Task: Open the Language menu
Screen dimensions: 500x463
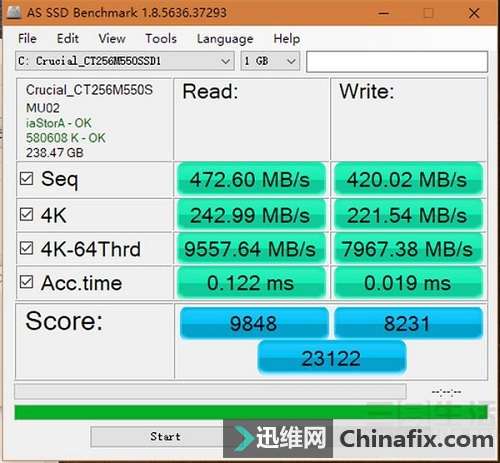Action: [225, 39]
